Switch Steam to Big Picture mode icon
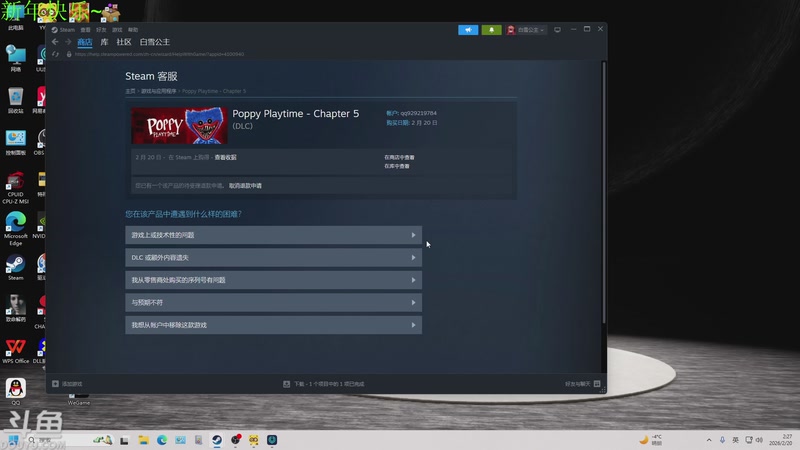The height and width of the screenshot is (450, 800). [x=557, y=30]
